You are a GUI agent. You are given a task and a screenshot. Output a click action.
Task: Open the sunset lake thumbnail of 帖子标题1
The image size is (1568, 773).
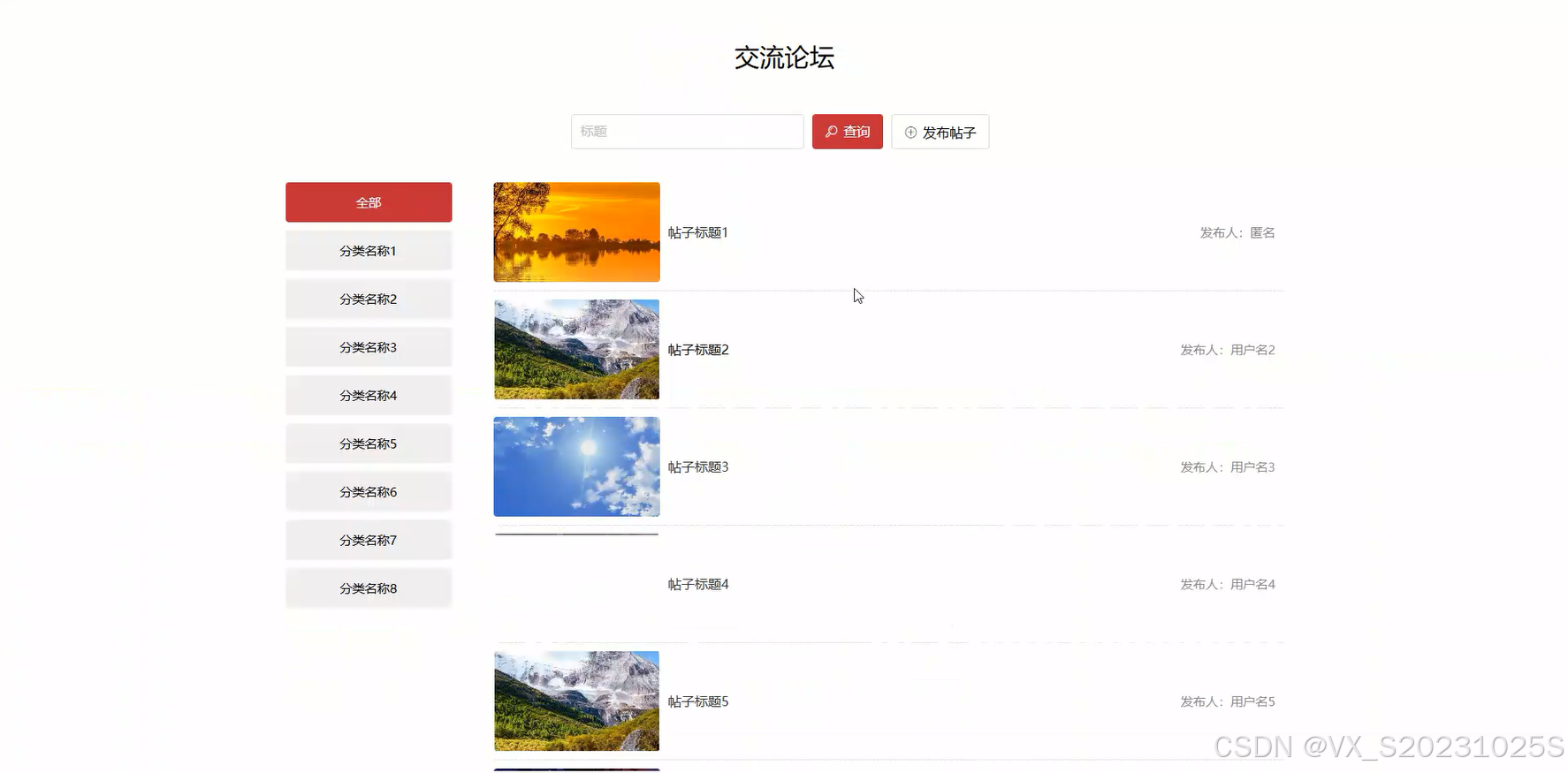[x=576, y=232]
